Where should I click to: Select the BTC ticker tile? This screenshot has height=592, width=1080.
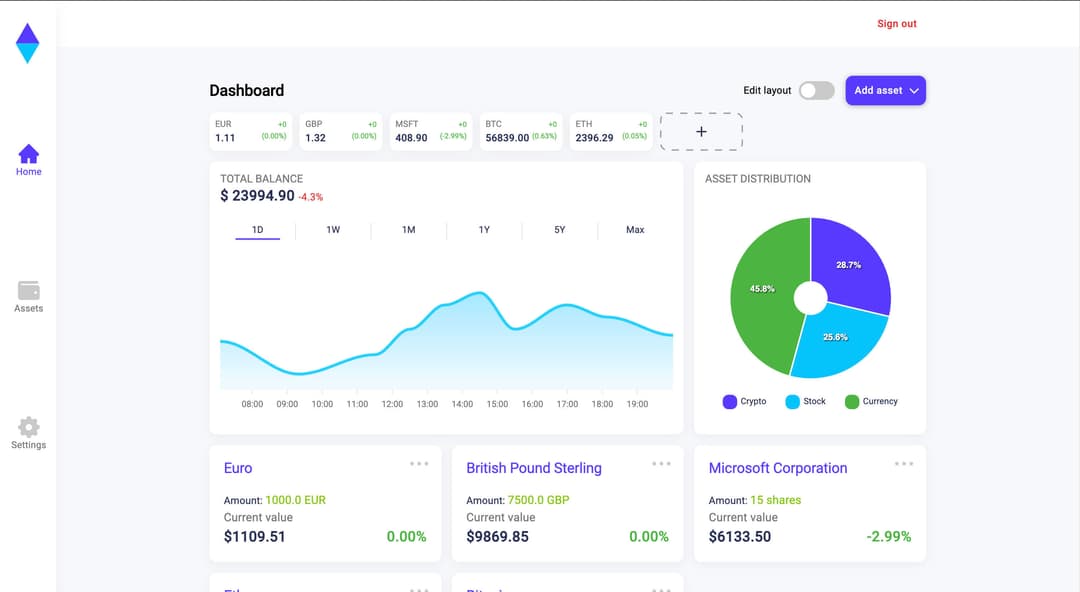[520, 131]
